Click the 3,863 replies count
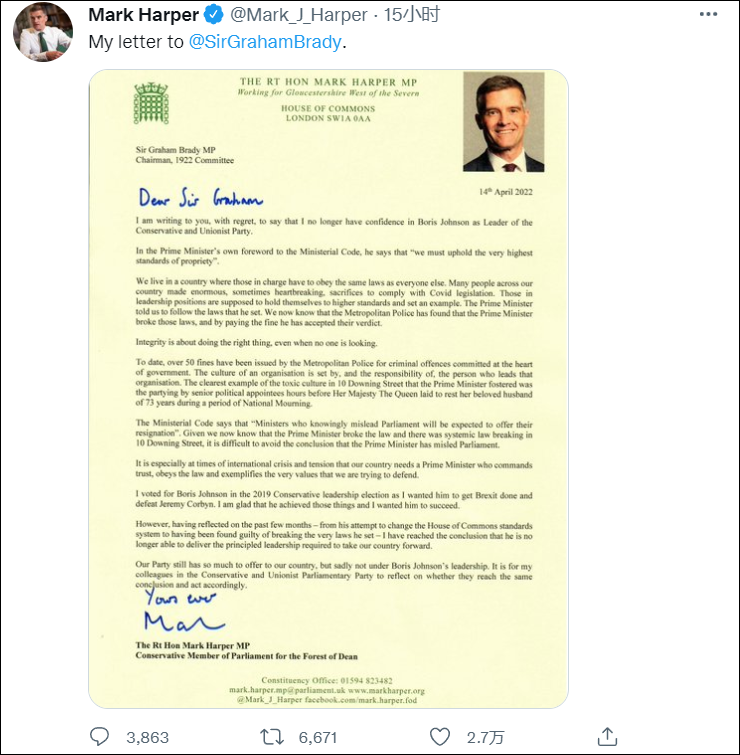The height and width of the screenshot is (755, 740). click(x=147, y=738)
